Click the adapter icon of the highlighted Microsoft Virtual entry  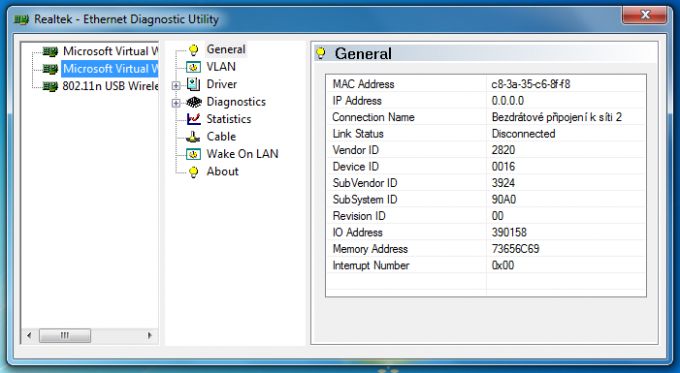50,69
